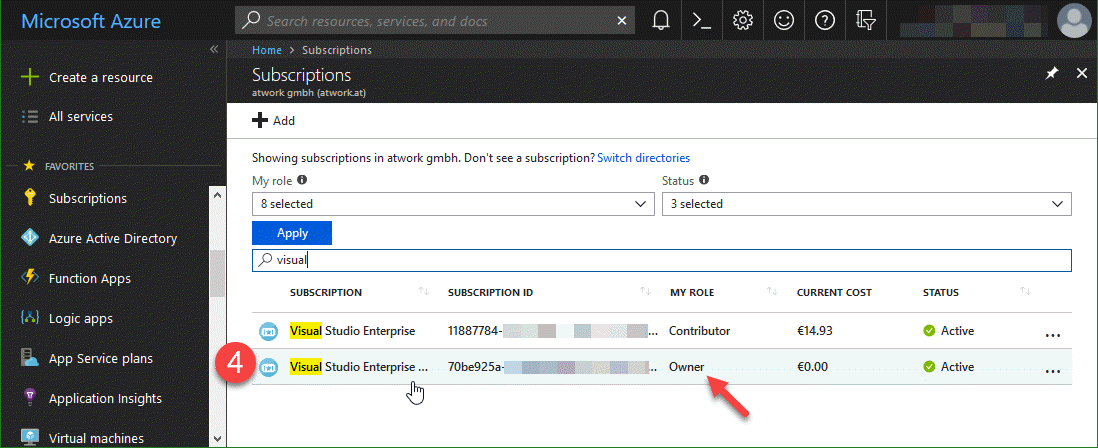
Task: Open Visual Studio Enterprise subscription costing €14.93
Action: [352, 330]
